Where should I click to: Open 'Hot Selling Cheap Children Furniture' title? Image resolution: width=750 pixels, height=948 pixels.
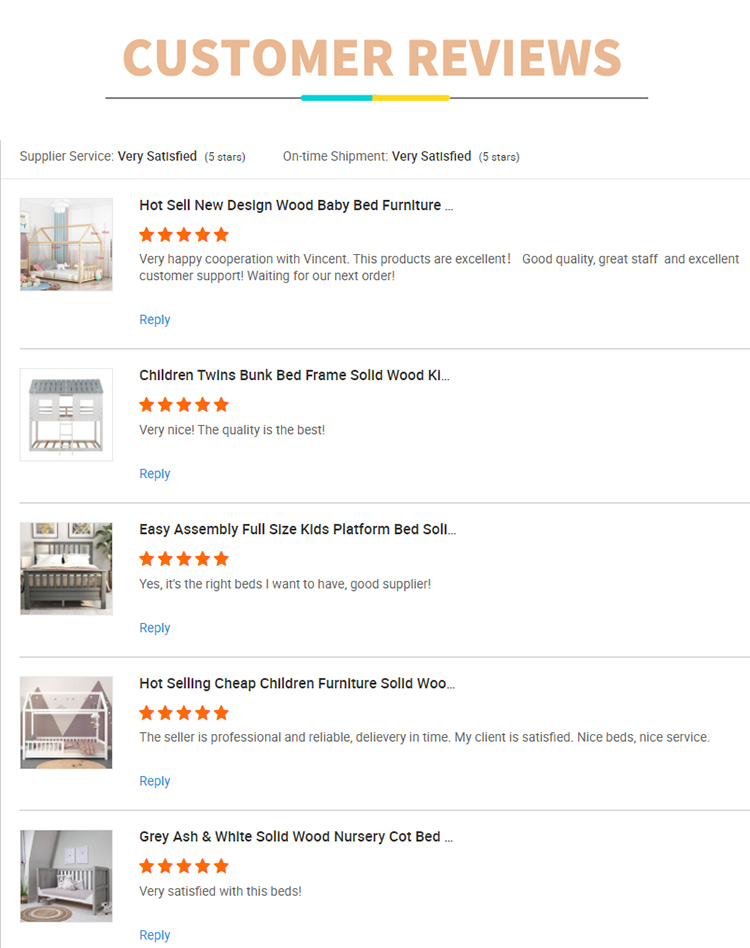coord(297,683)
